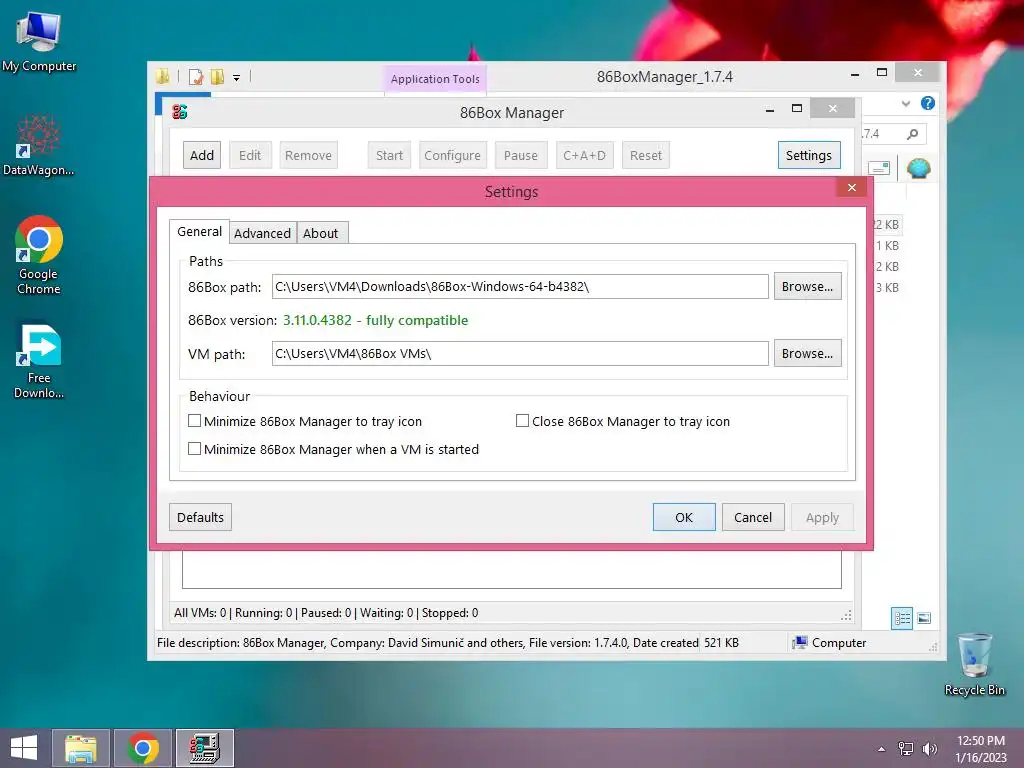Open the Explorer Help question mark icon
Viewport: 1024px width, 768px height.
(927, 103)
